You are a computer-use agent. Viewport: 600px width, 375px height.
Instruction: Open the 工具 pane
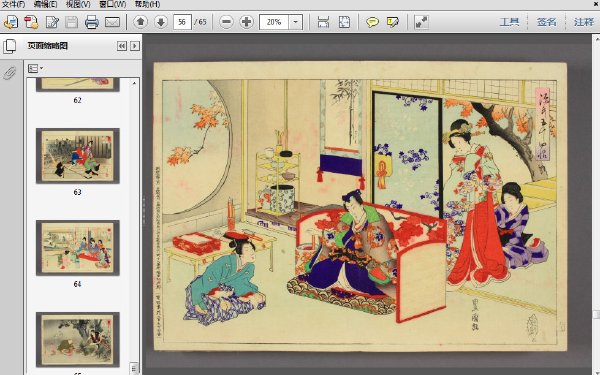point(509,22)
